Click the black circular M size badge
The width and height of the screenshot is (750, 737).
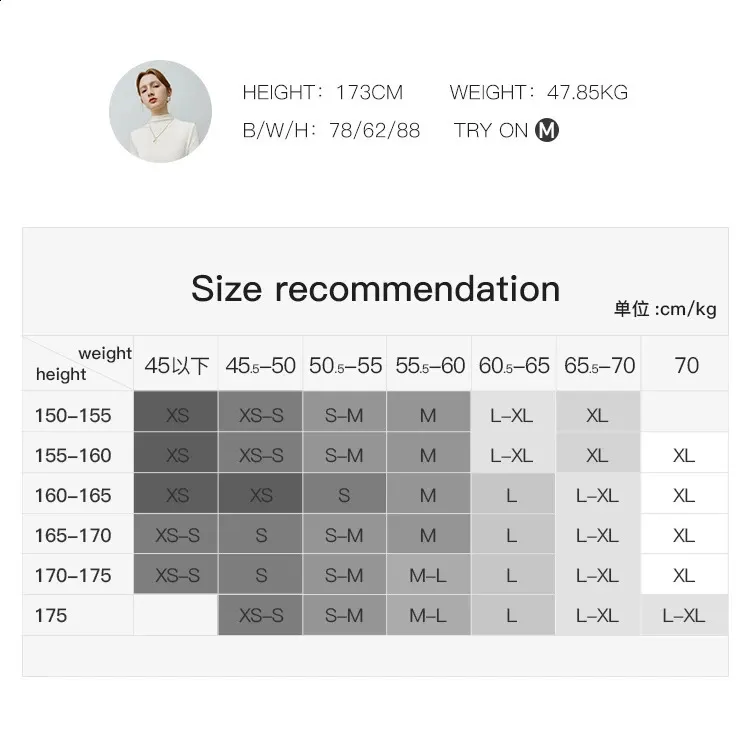point(547,130)
